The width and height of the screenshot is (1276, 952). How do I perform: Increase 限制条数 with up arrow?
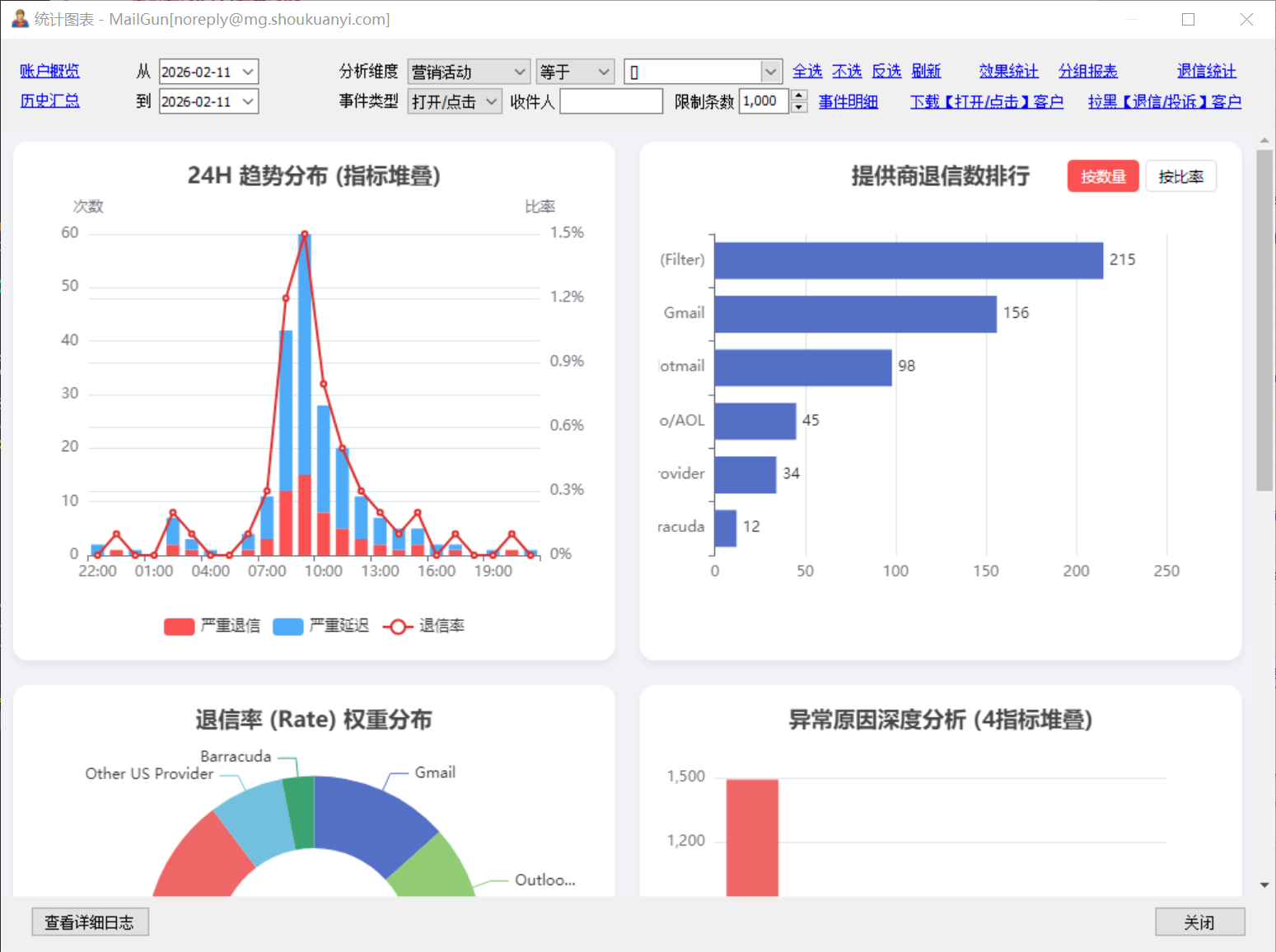coord(798,96)
